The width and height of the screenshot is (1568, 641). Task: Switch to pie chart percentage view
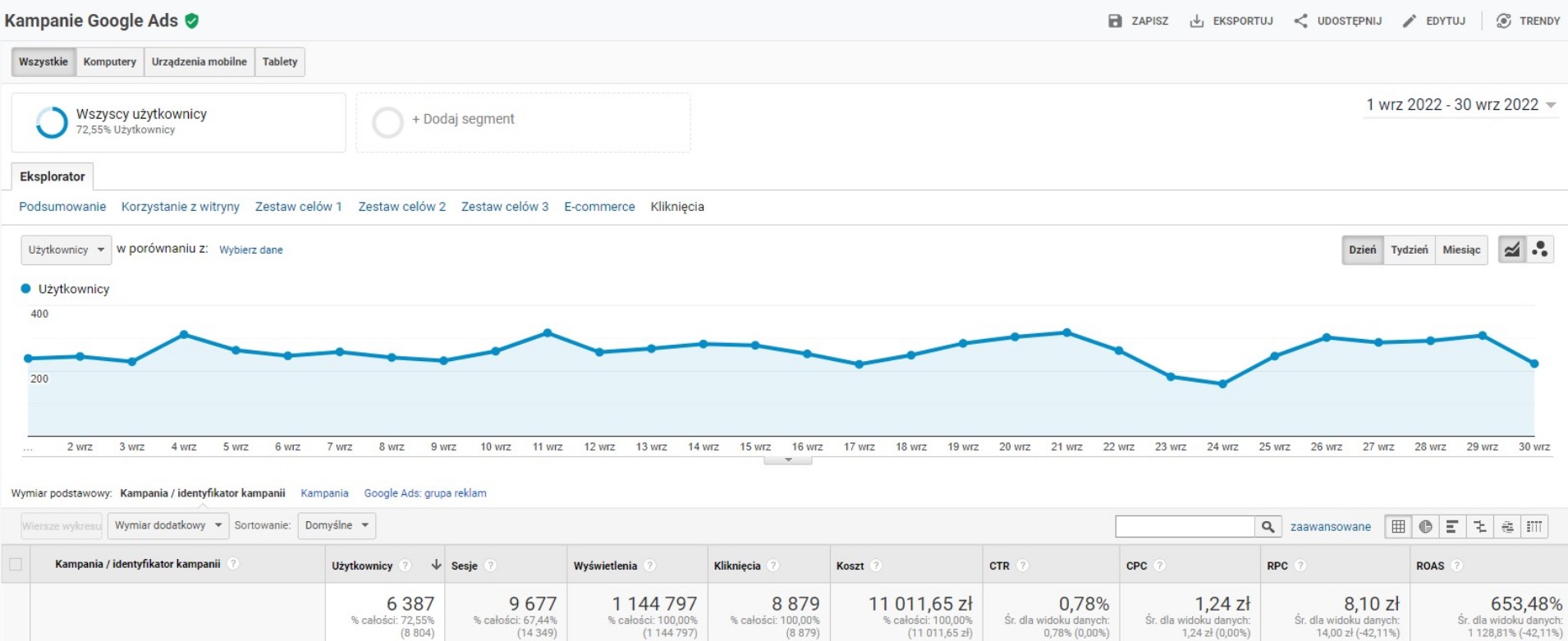pyautogui.click(x=1425, y=527)
